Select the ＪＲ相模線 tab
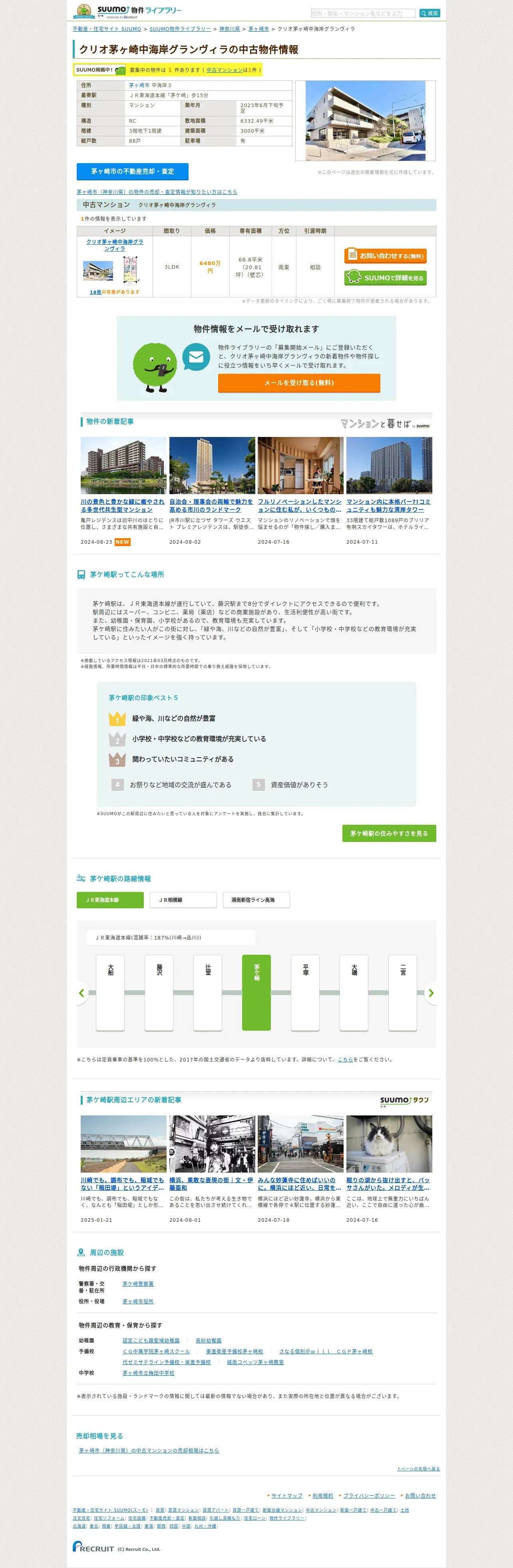Viewport: 513px width, 1568px height. pyautogui.click(x=183, y=900)
